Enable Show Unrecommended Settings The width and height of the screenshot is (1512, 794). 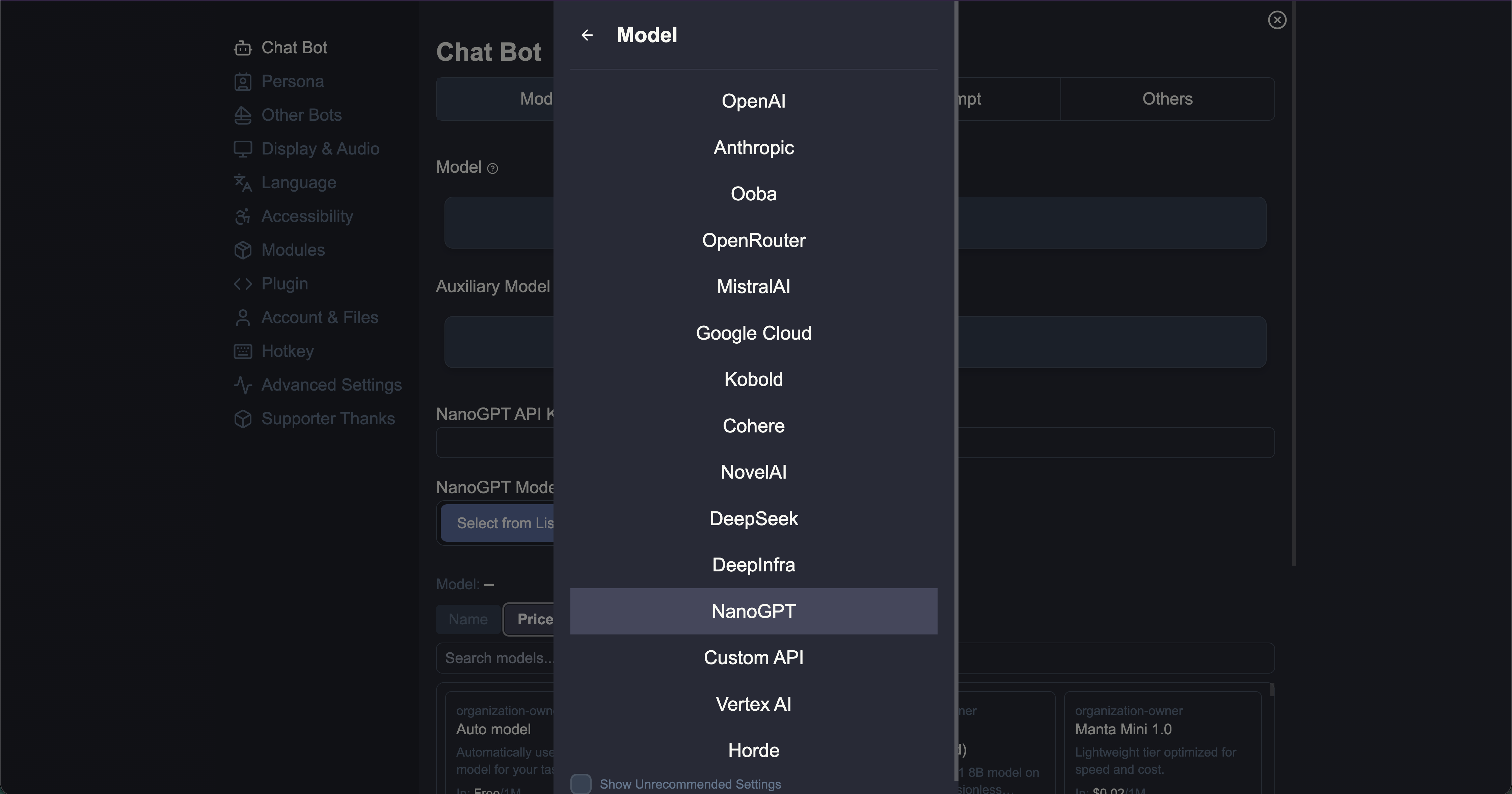pos(581,784)
